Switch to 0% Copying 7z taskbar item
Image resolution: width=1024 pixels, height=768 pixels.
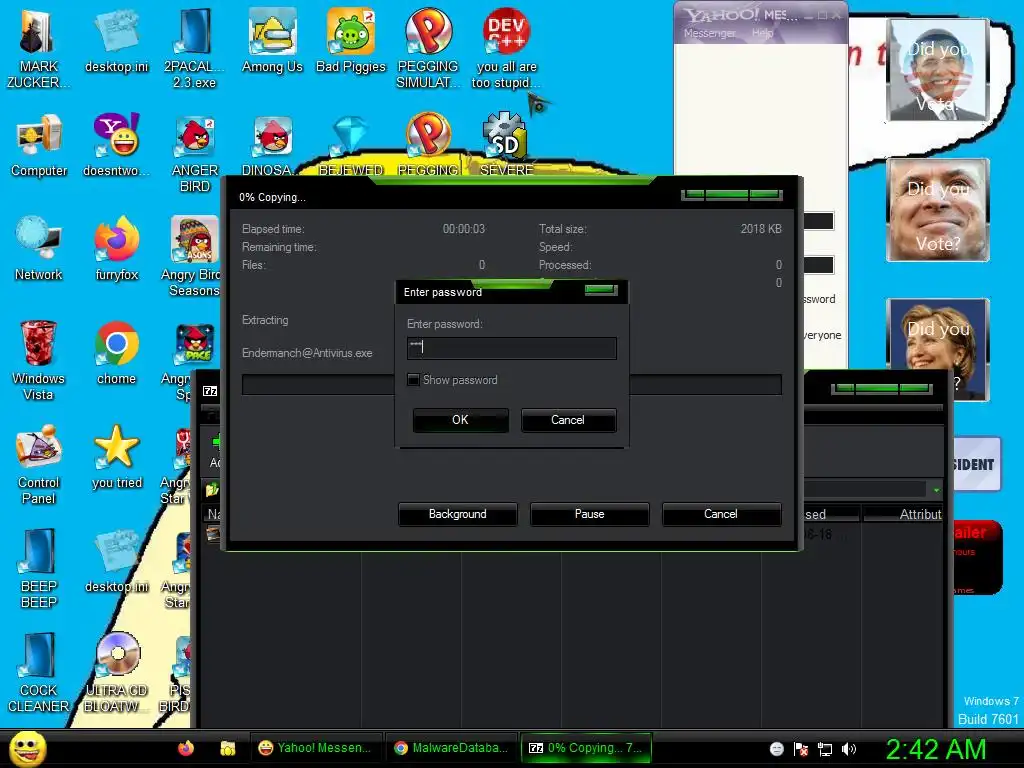(586, 748)
